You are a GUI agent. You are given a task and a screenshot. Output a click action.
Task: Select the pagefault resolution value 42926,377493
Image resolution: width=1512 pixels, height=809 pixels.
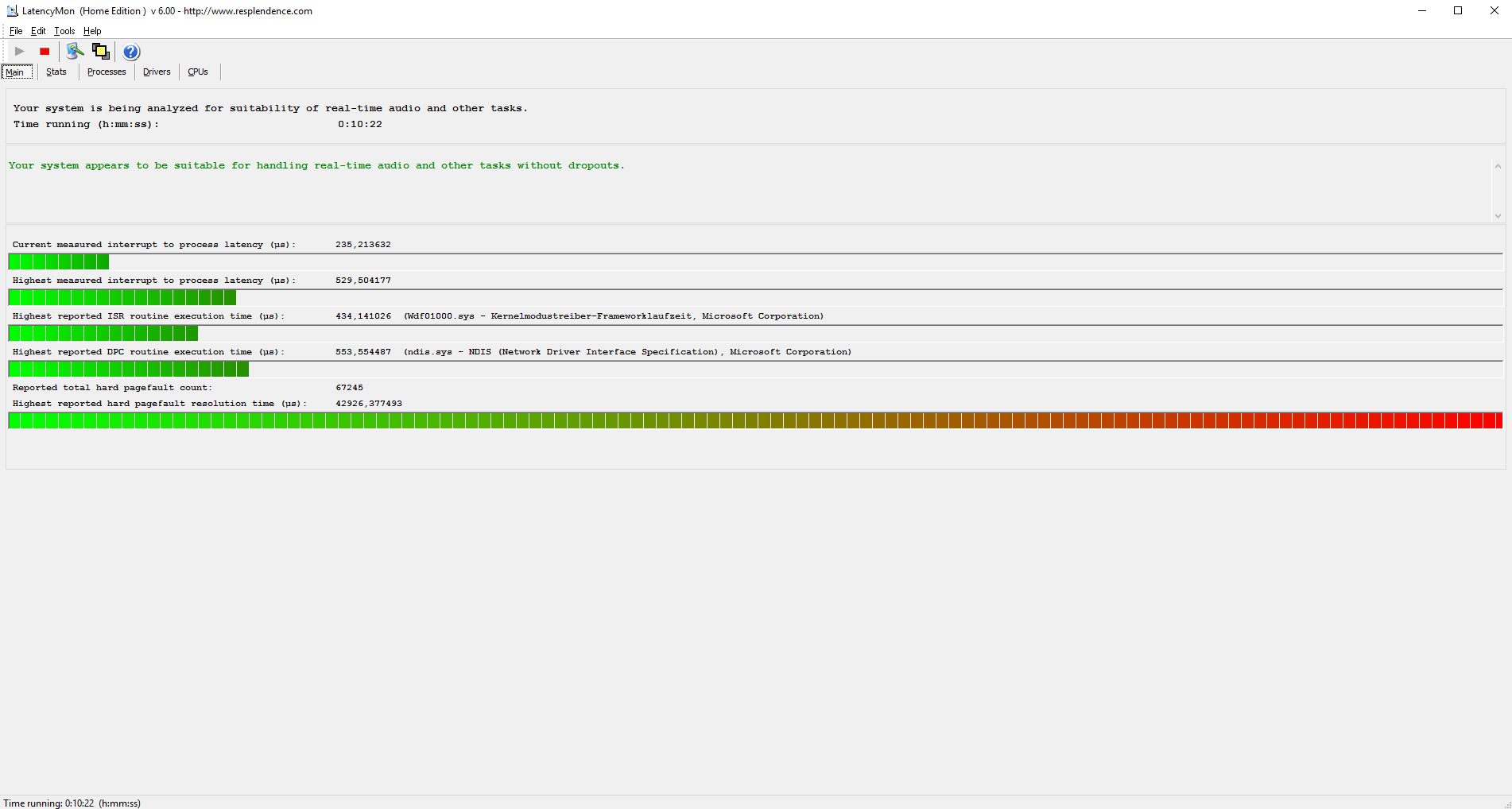pos(369,404)
